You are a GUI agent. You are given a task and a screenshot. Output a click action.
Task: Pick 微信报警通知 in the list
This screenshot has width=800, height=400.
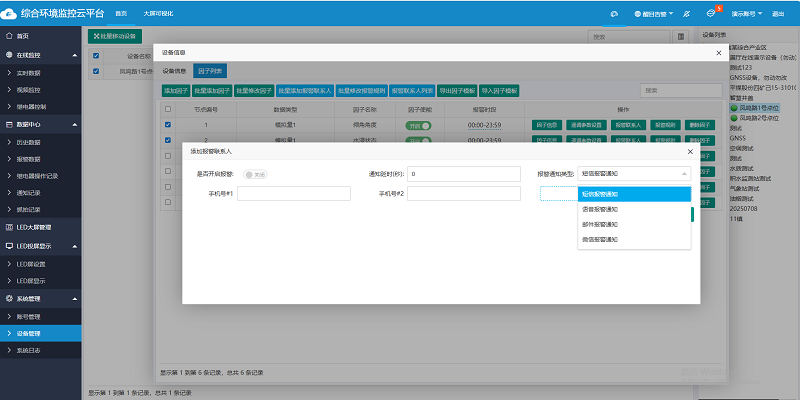point(600,240)
